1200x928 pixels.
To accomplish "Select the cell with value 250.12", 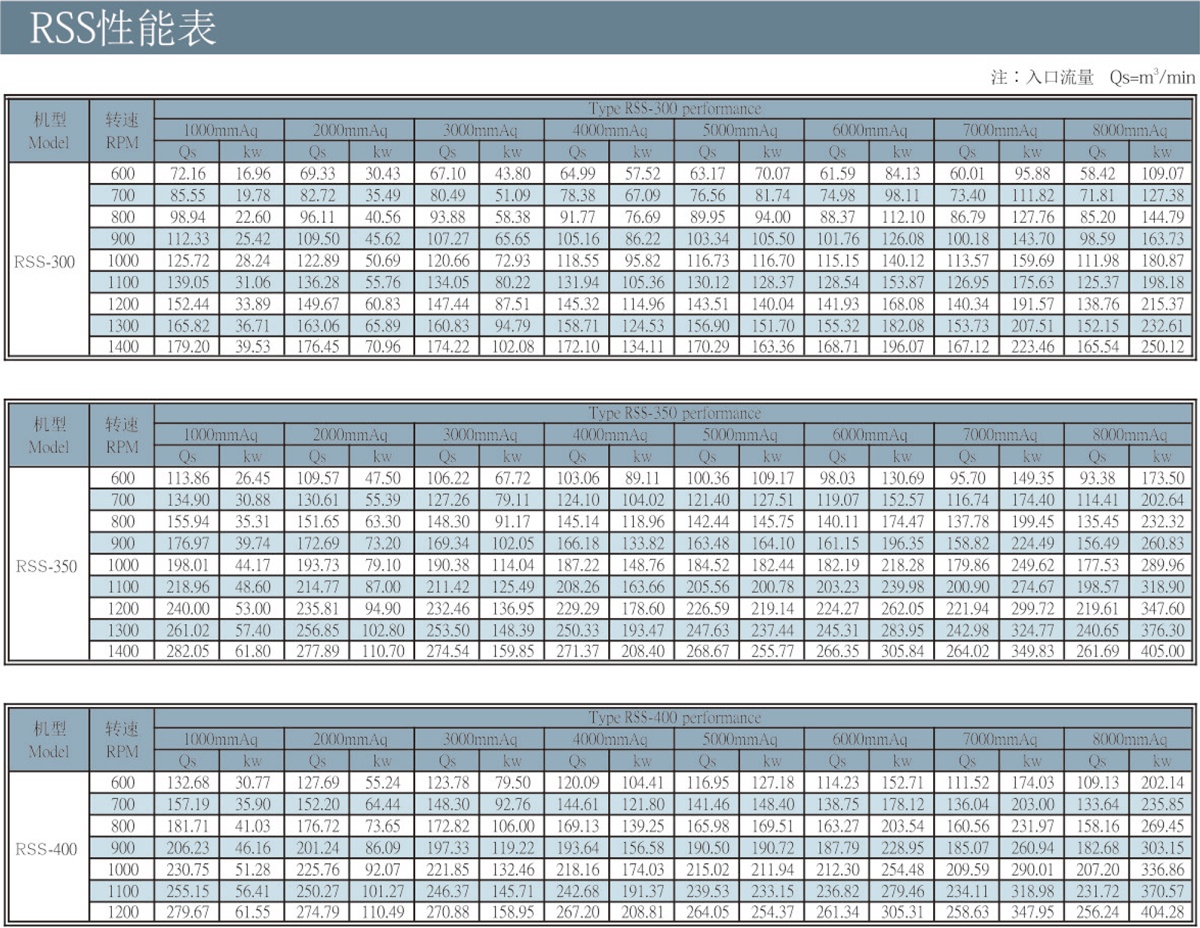I will point(1161,347).
